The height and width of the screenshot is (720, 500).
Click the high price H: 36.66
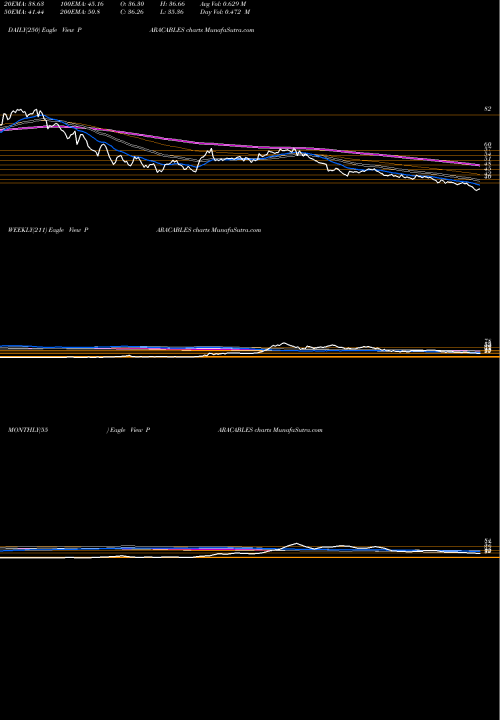coord(172,4)
